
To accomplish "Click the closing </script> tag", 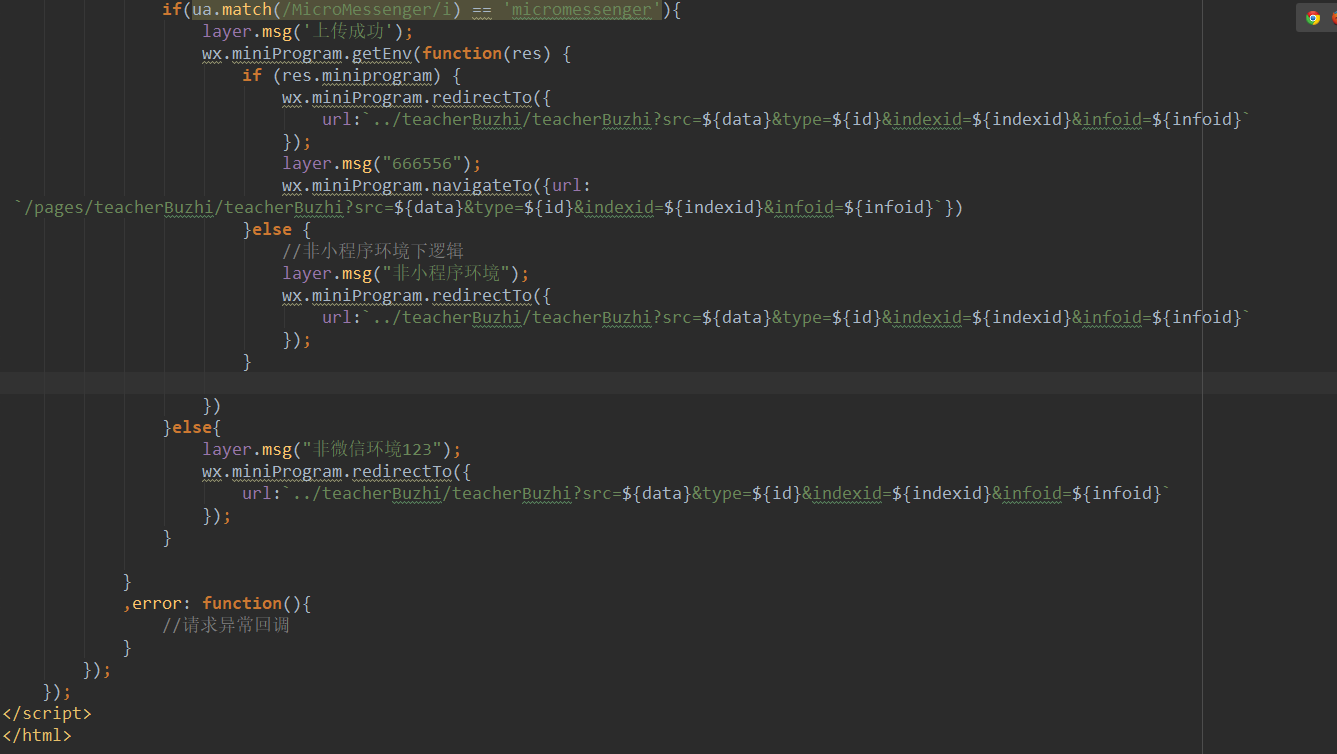I will (47, 713).
